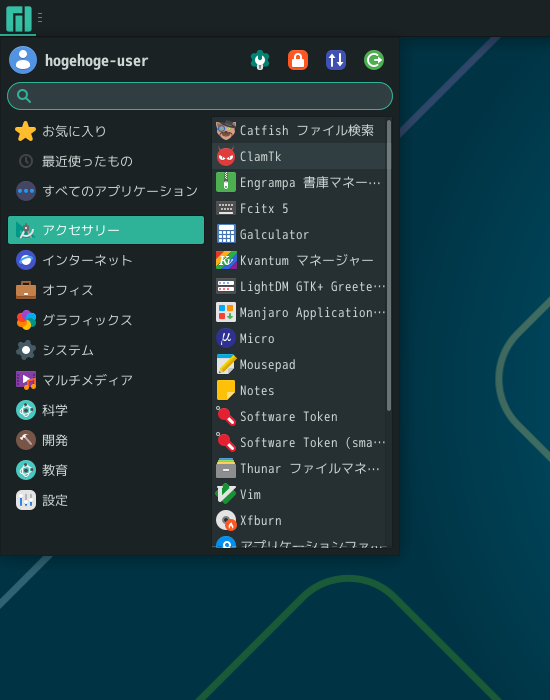The image size is (550, 700).
Task: Launch the Kvantum manager
Action: pyautogui.click(x=299, y=260)
